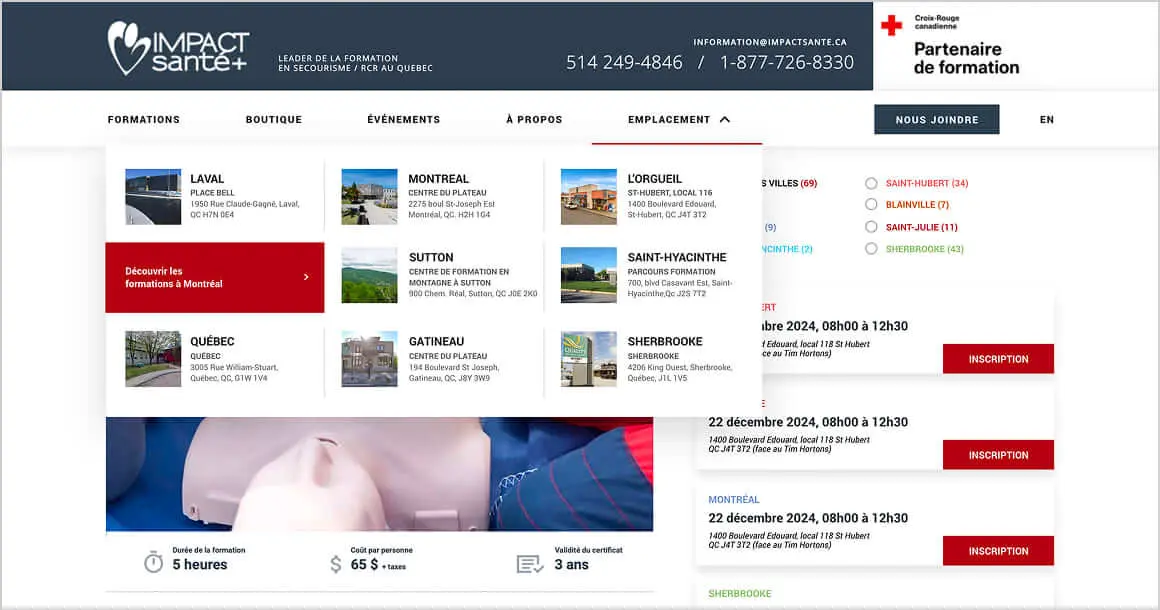Click the Sherbrooke city label in session list

click(739, 593)
